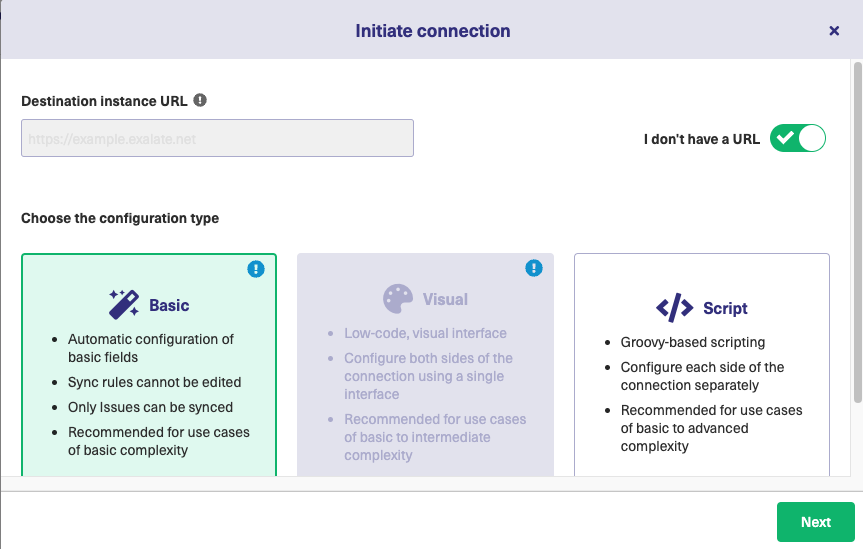Click "Sync rules cannot be edited" in Basic card
863x549 pixels.
(x=154, y=382)
